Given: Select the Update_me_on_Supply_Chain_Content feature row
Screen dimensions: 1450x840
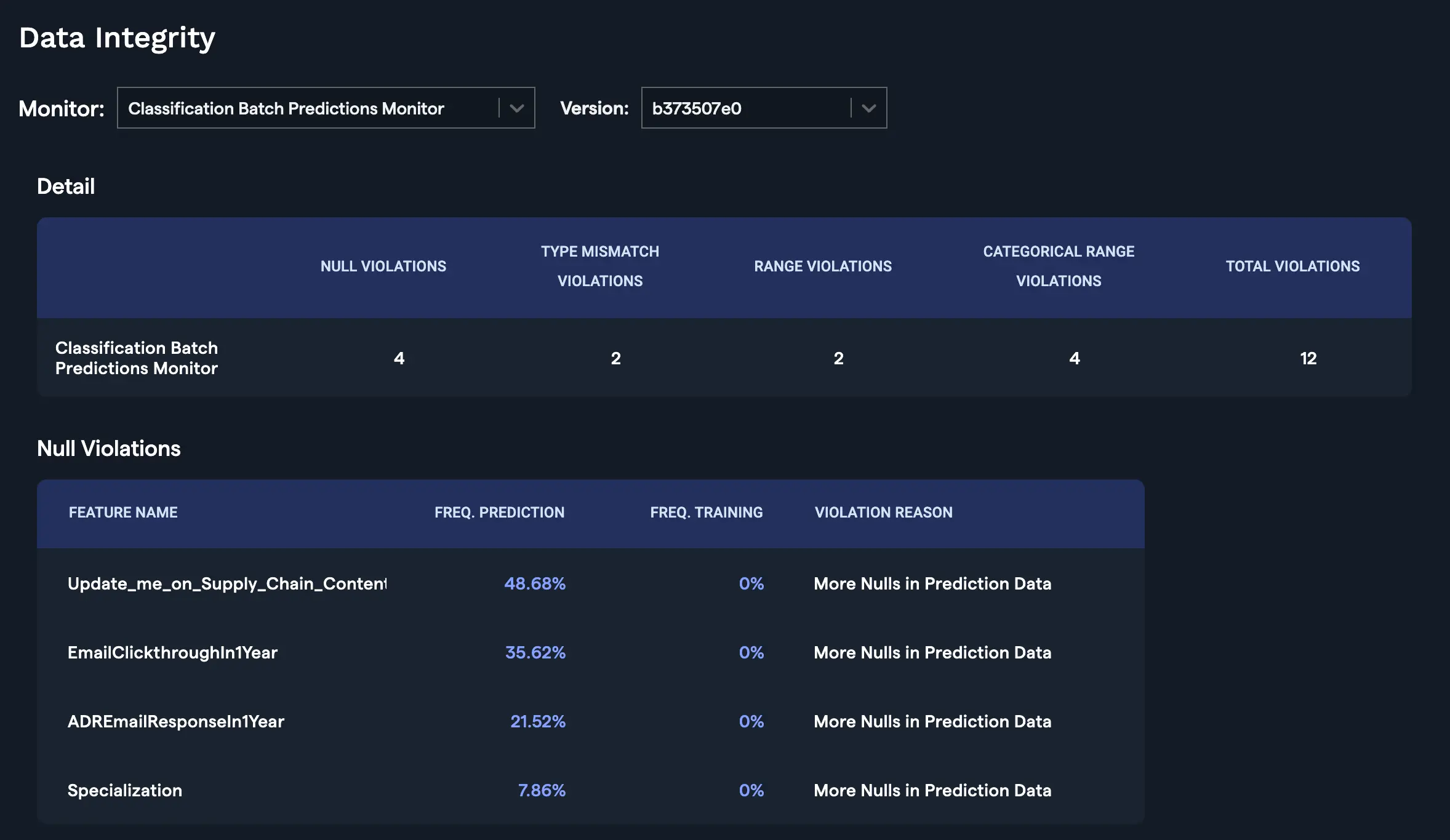Looking at the screenshot, I should tap(227, 583).
